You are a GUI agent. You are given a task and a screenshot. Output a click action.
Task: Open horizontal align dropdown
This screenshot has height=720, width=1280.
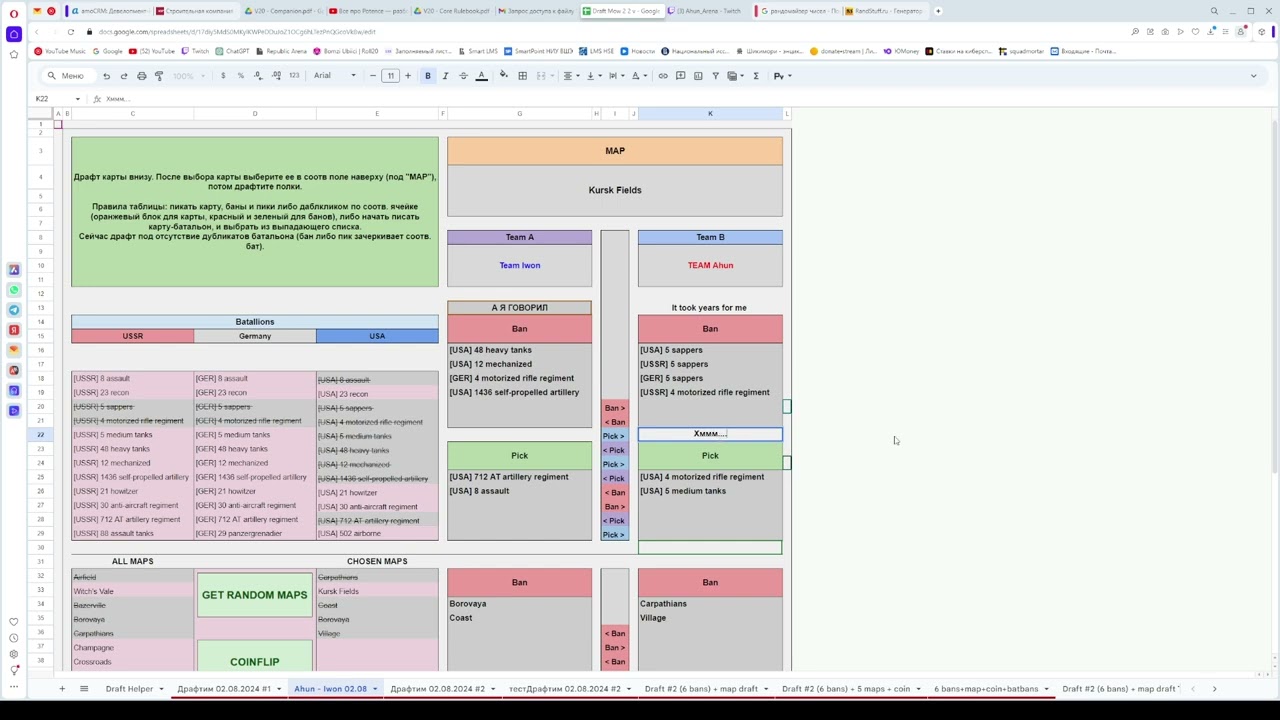click(570, 76)
